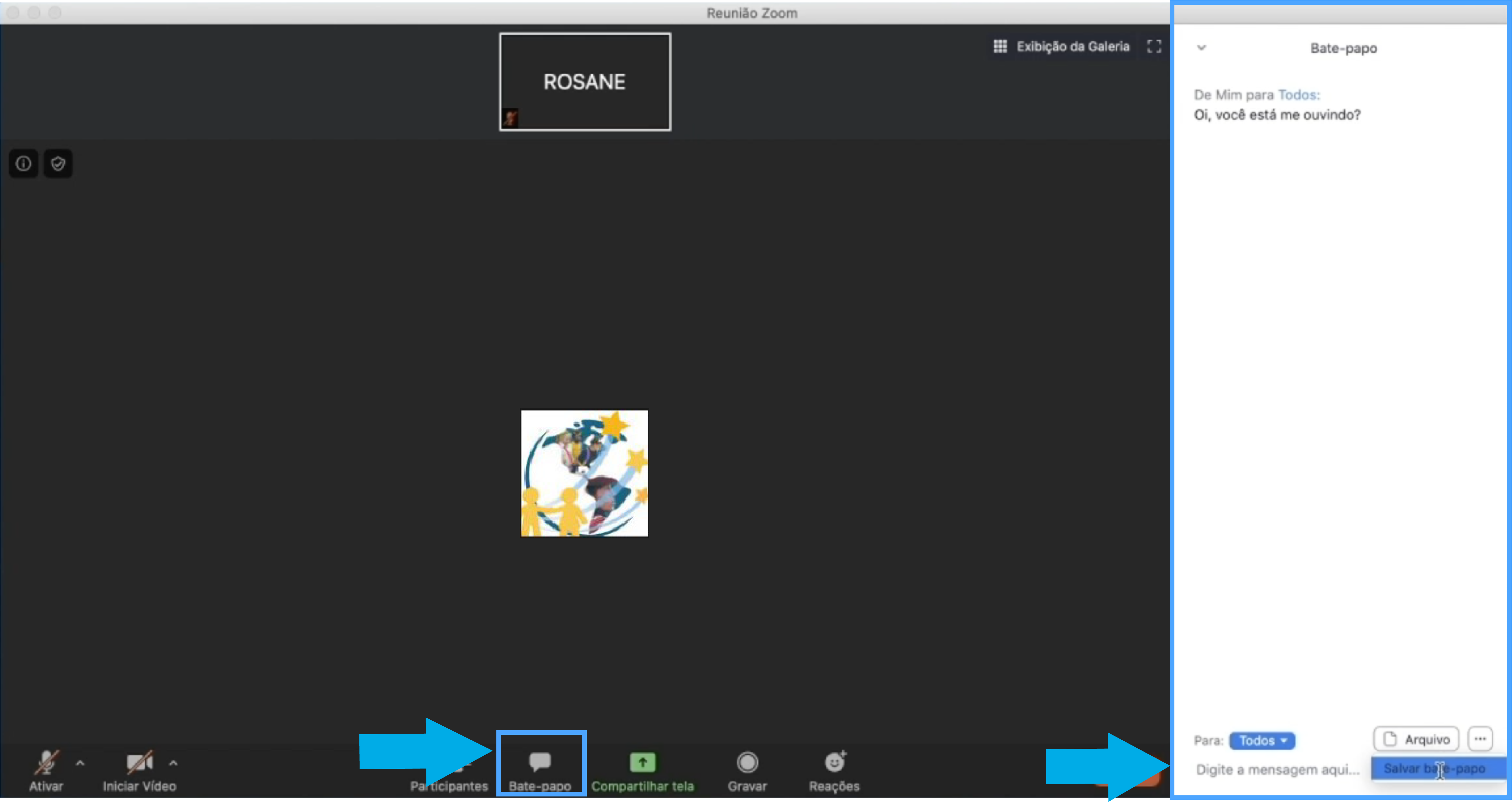Show meeting information icon
1512x802 pixels.
24,164
